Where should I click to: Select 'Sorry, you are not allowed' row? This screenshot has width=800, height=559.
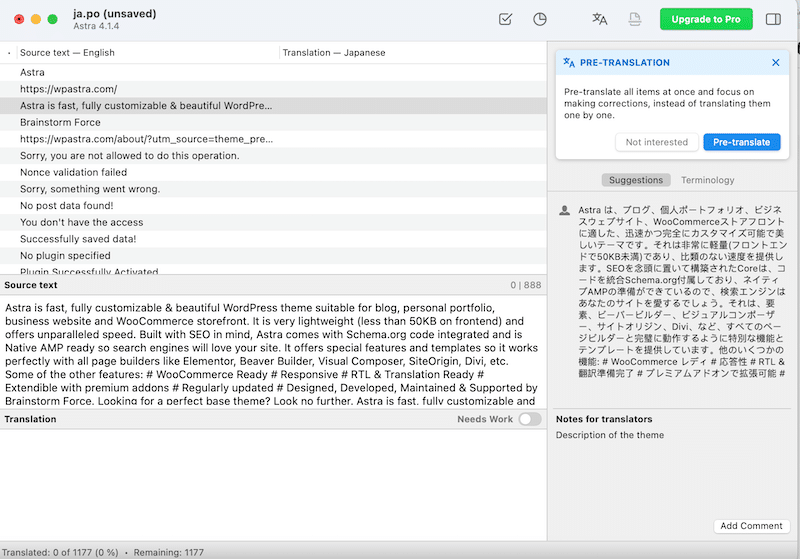pos(273,156)
